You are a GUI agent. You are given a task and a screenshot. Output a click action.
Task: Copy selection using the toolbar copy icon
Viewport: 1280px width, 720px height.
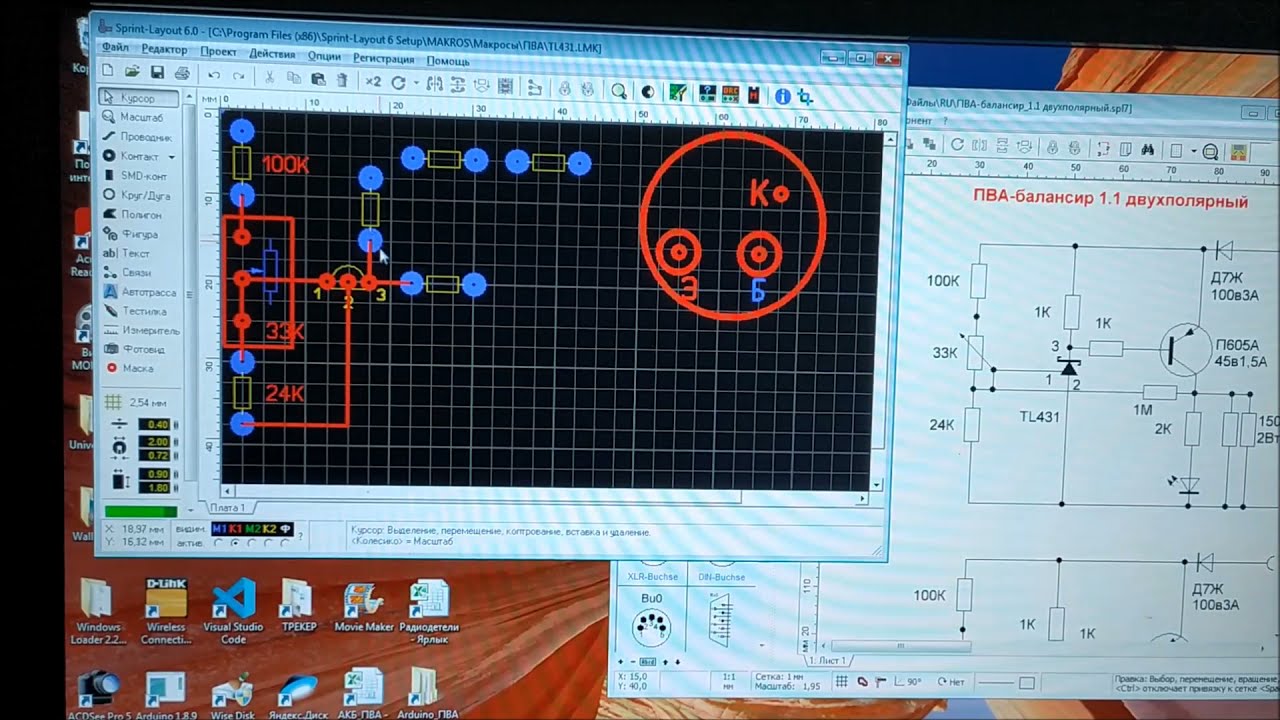[293, 78]
